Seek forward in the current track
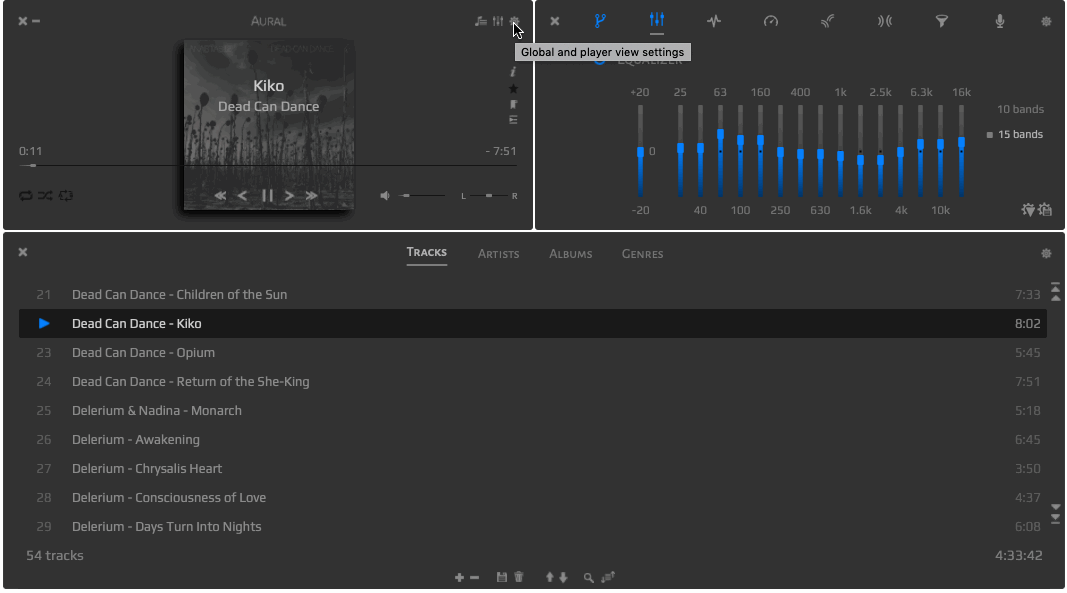This screenshot has height=593, width=1067. [289, 196]
